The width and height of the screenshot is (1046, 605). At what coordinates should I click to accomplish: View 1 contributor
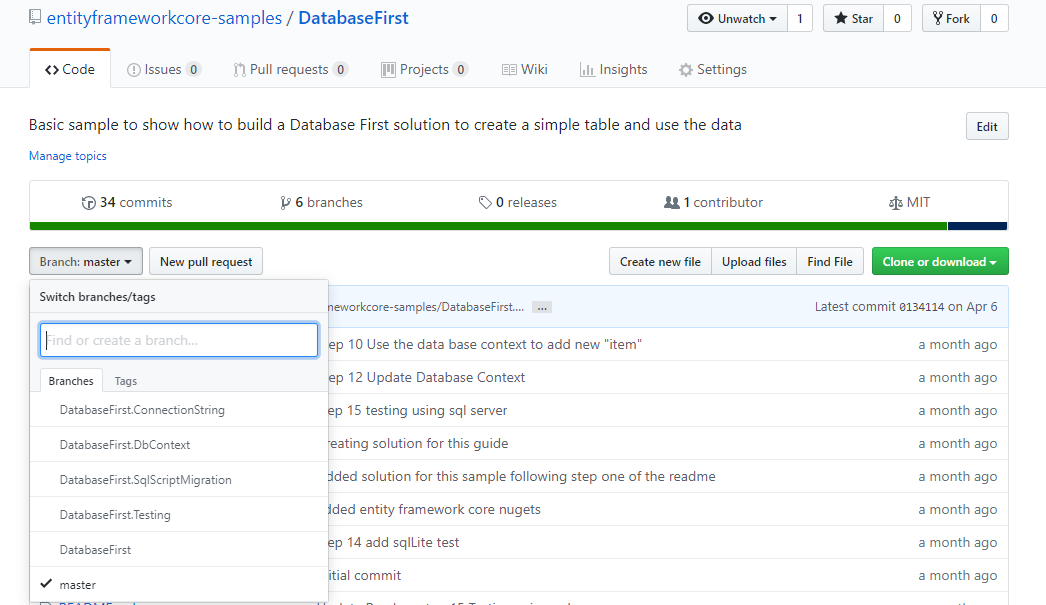(713, 203)
